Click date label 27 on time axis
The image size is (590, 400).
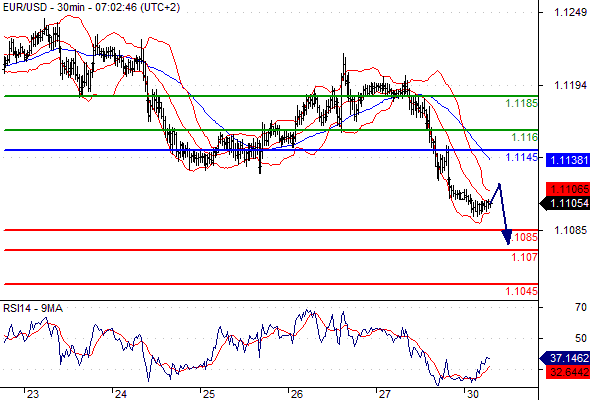click(385, 394)
